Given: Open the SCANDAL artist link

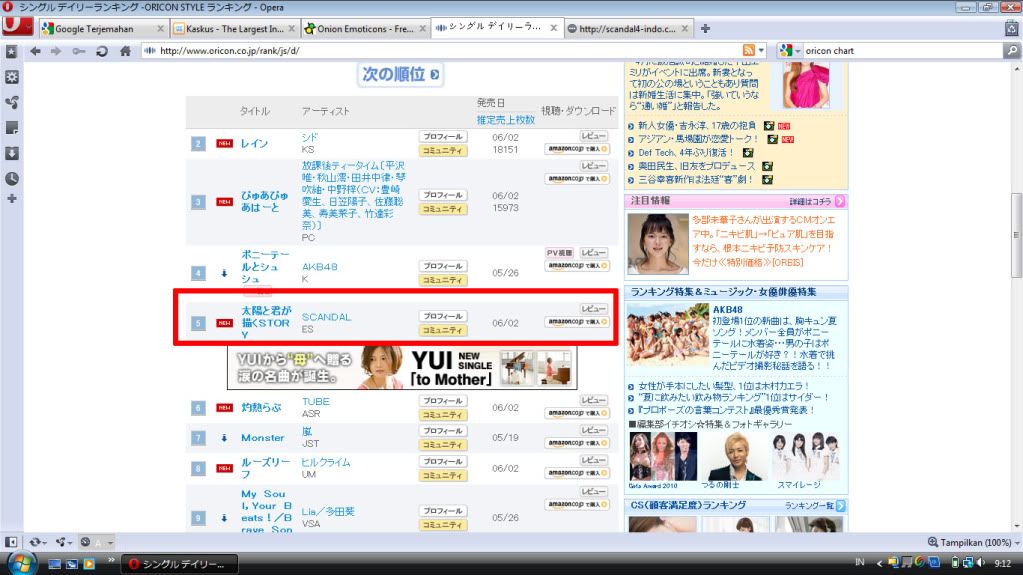Looking at the screenshot, I should tap(326, 317).
